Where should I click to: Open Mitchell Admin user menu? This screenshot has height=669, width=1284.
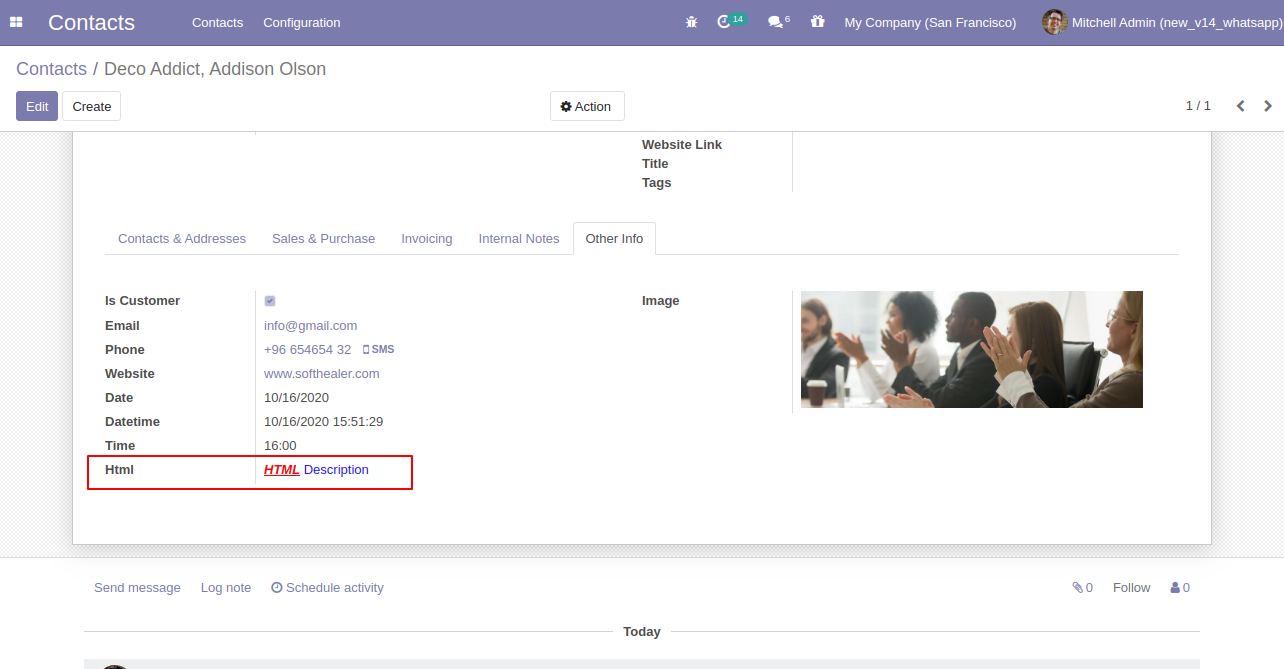(x=1161, y=22)
